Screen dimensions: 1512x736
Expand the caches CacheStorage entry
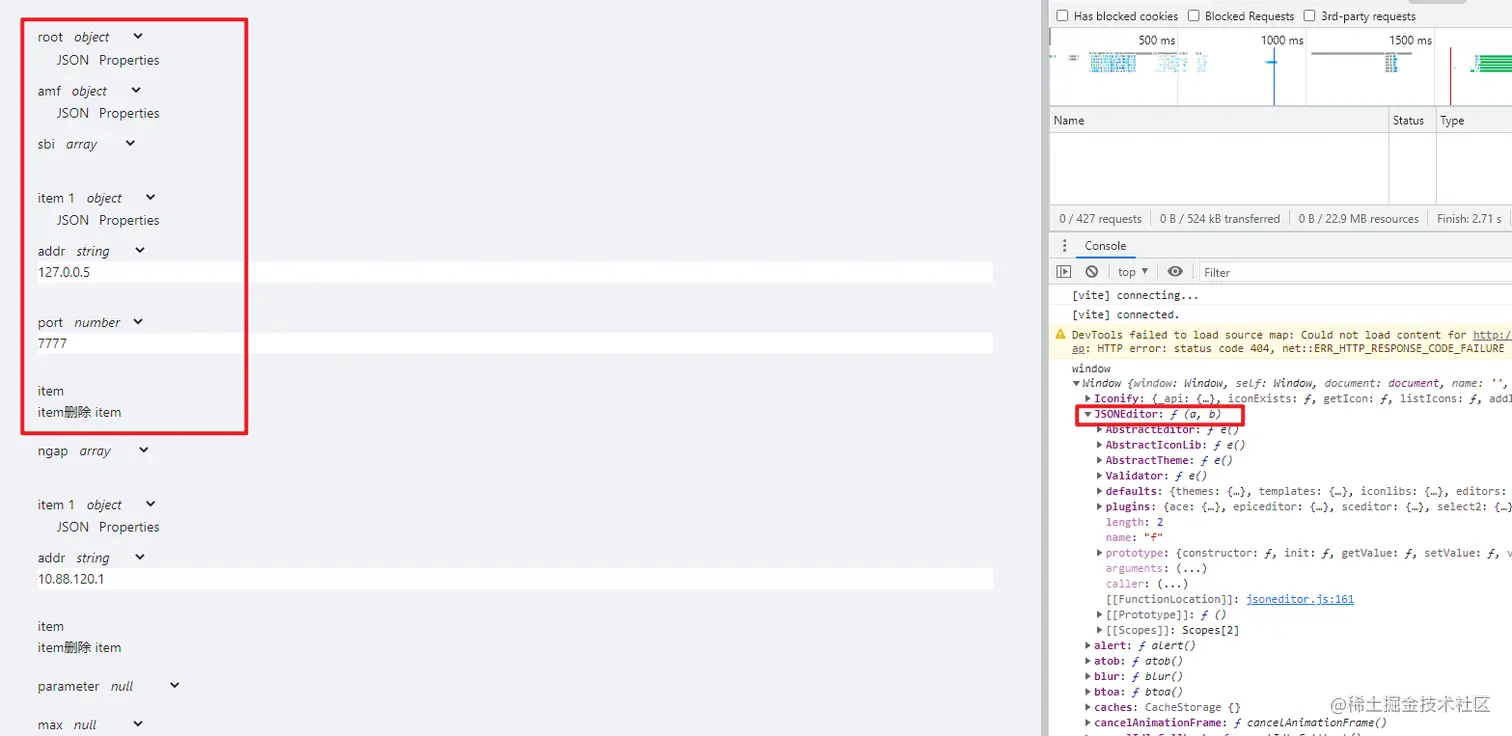pos(1089,708)
